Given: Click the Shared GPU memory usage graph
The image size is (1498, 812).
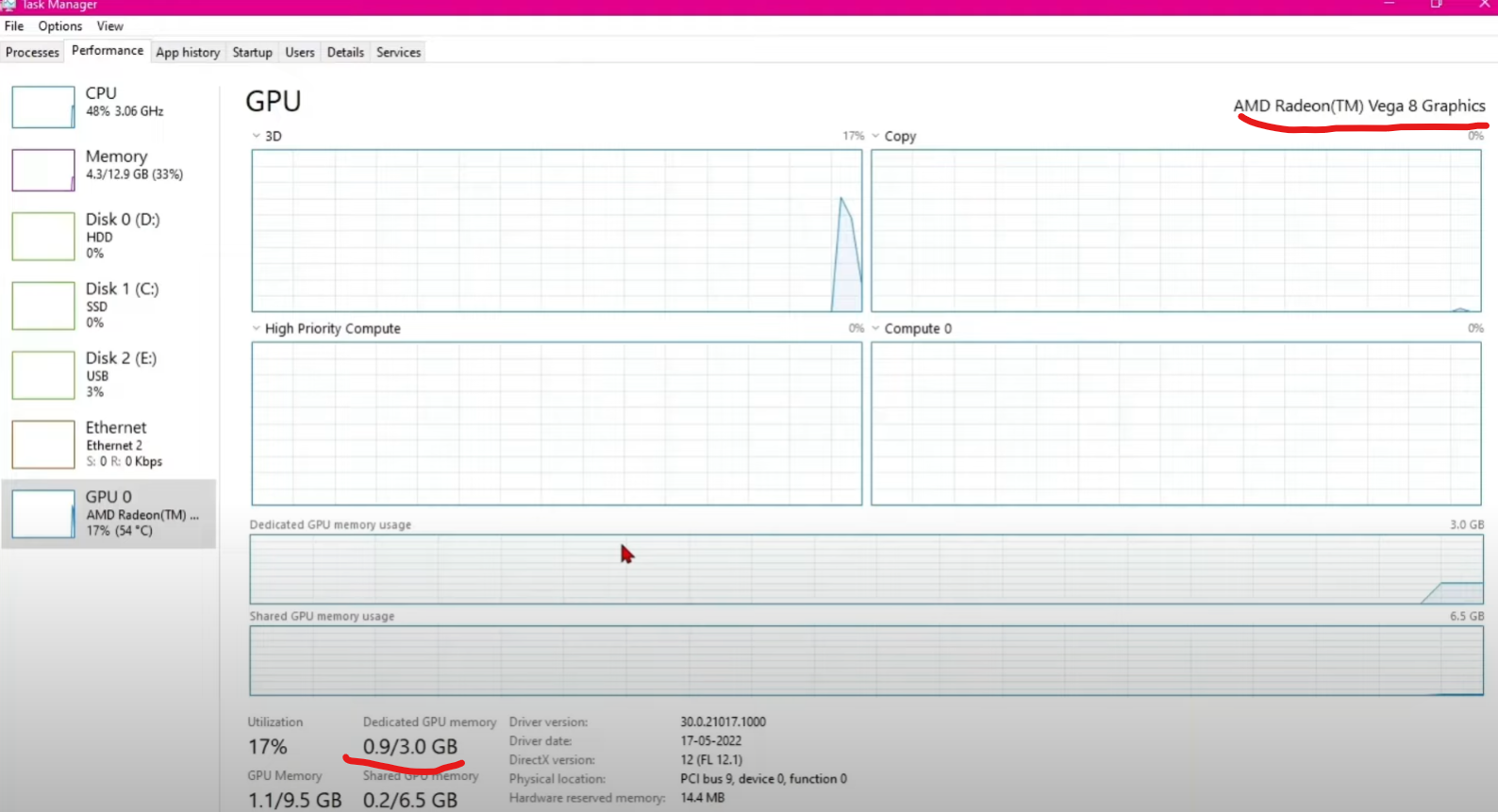Looking at the screenshot, I should tap(866, 661).
